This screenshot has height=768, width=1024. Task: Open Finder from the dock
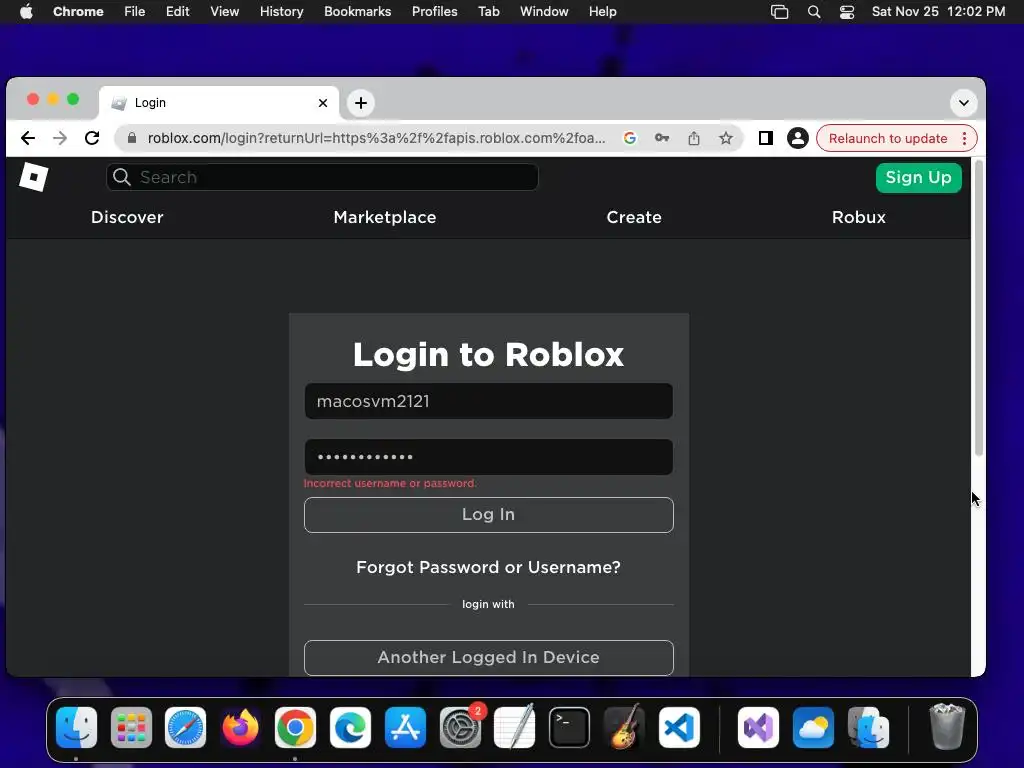(x=76, y=727)
